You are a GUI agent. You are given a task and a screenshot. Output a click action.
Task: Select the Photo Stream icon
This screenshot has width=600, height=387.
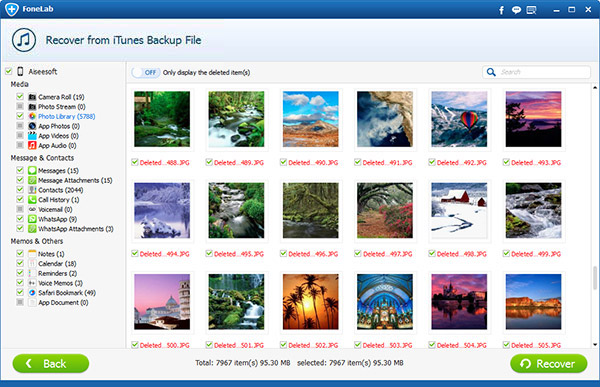pos(32,106)
